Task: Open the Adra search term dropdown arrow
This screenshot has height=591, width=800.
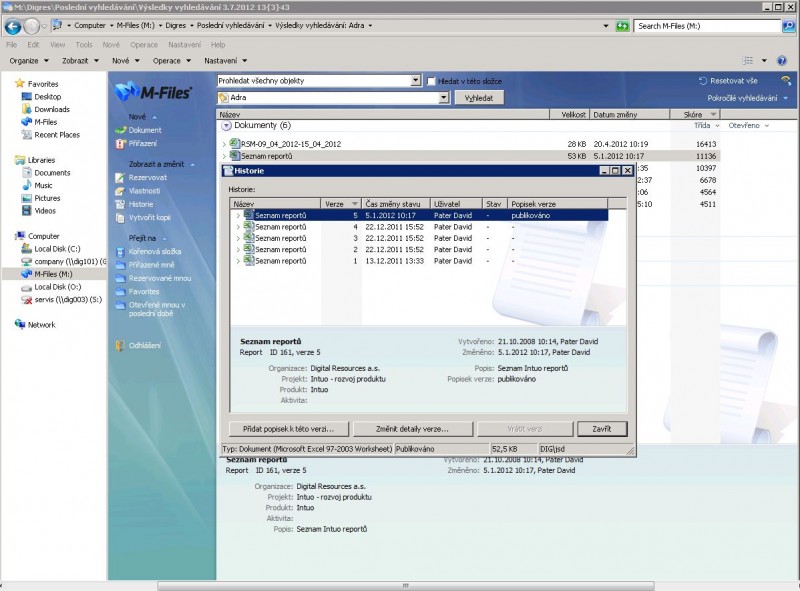Action: tap(443, 98)
